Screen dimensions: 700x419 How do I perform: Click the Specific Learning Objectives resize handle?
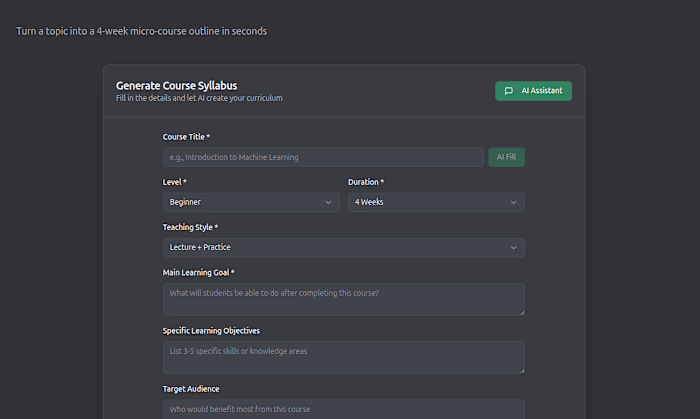521,370
